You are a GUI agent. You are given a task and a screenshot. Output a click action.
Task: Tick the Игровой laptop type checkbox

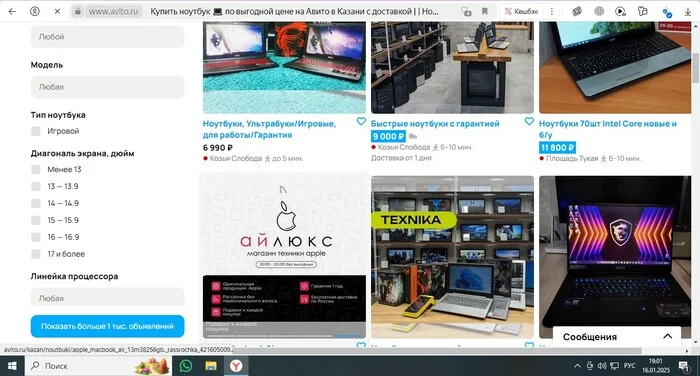click(x=36, y=131)
